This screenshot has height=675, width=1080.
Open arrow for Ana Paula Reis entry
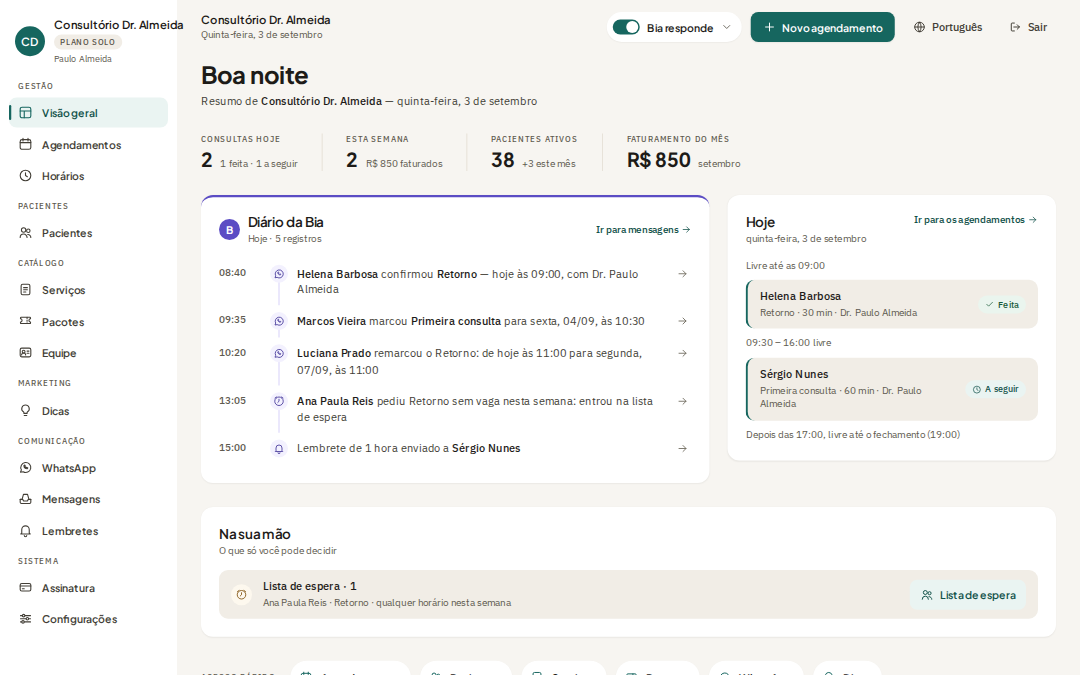[683, 401]
